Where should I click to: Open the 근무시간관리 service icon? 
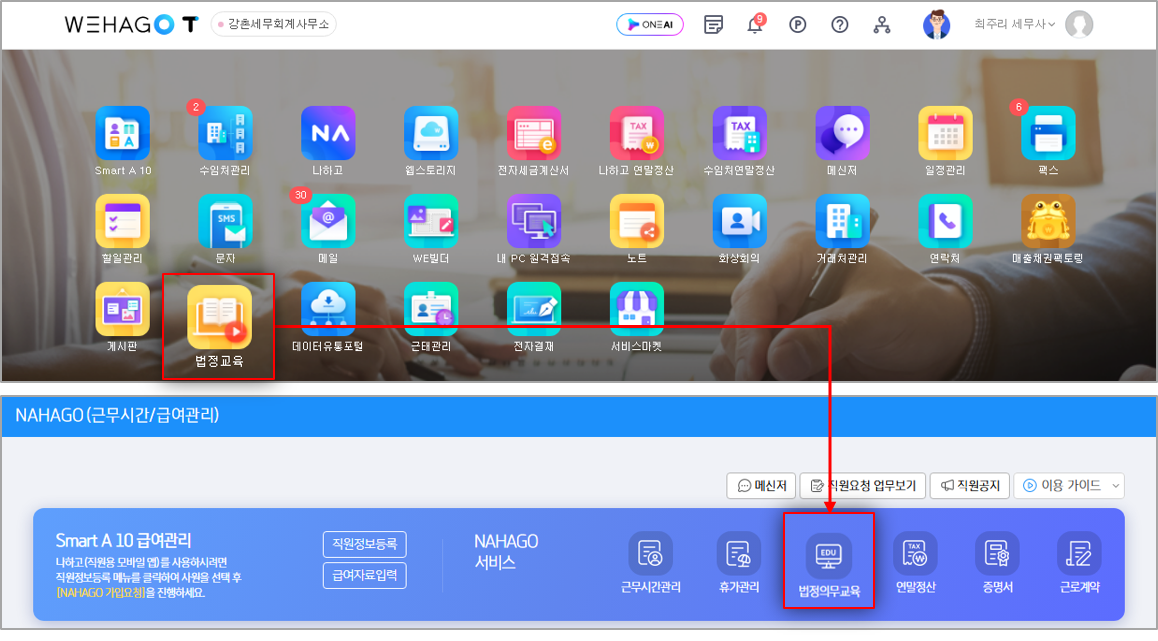(x=650, y=554)
